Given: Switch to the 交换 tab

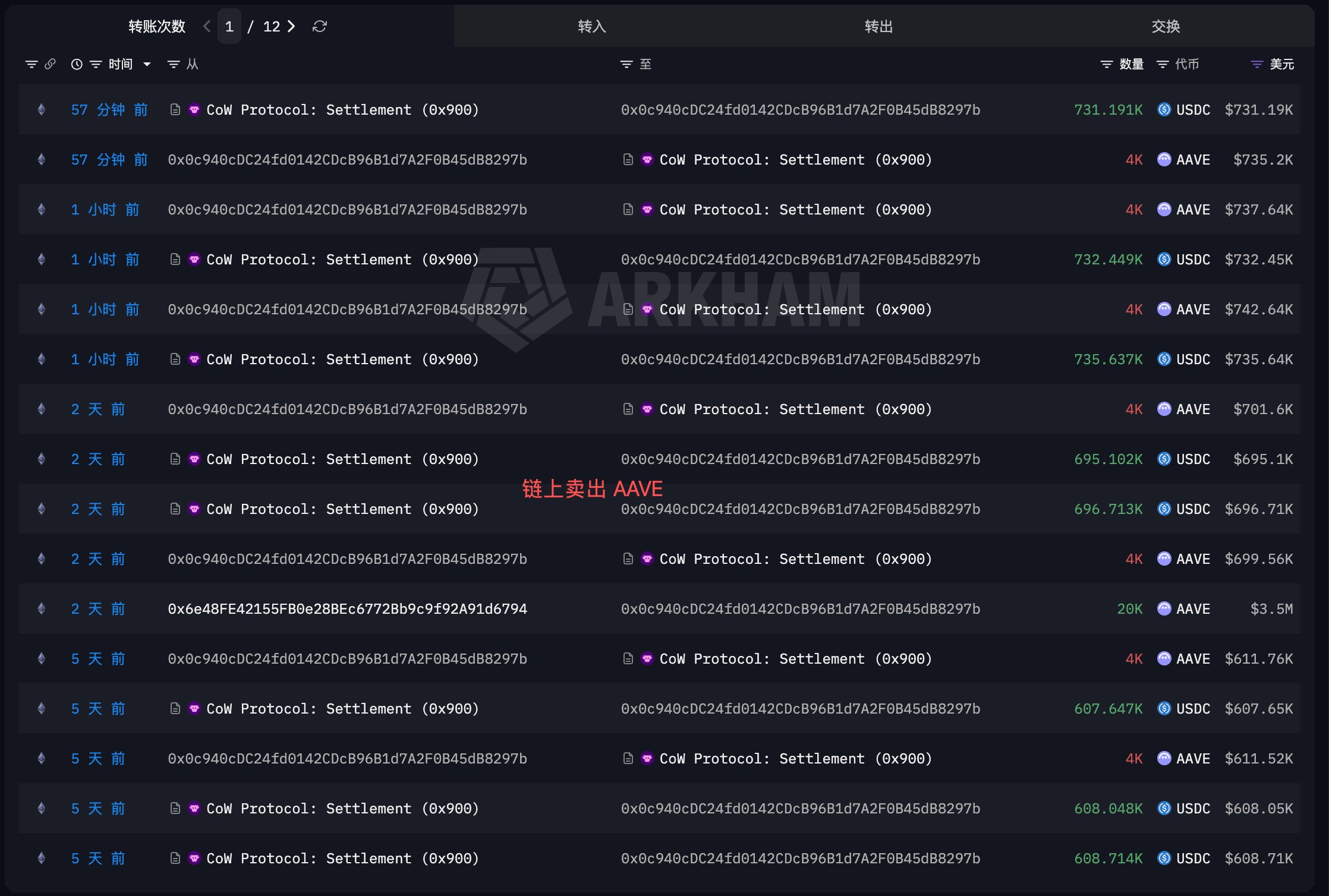Looking at the screenshot, I should click(1166, 26).
